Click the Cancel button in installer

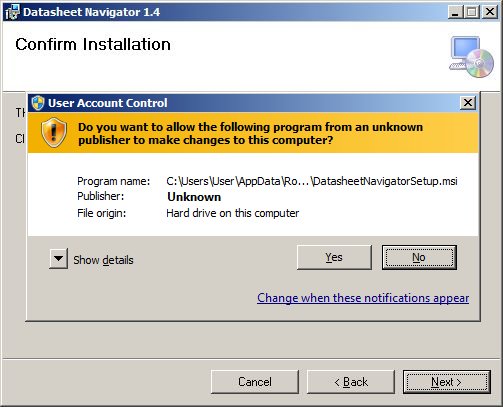click(255, 382)
